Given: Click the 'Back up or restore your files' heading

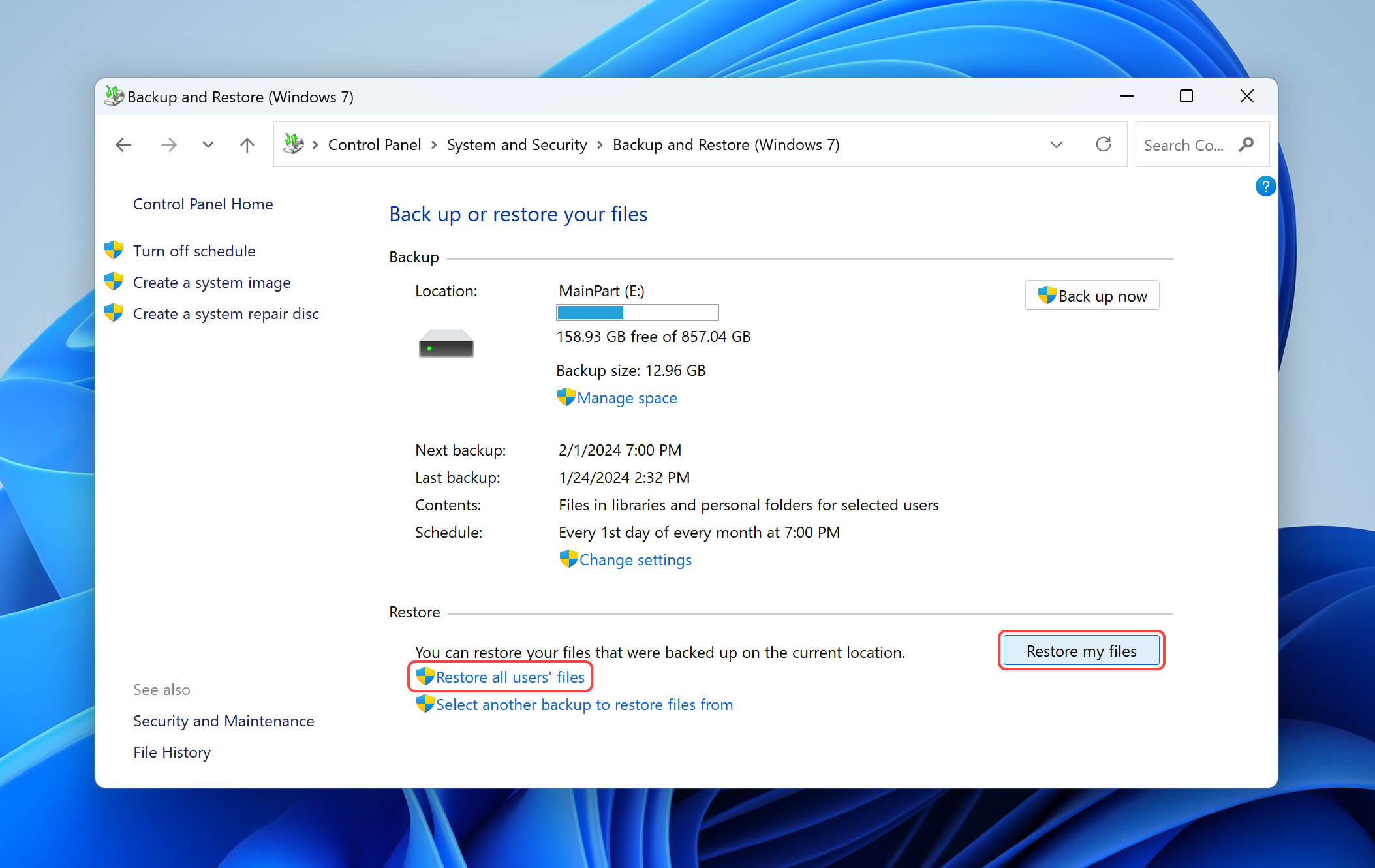Looking at the screenshot, I should pyautogui.click(x=518, y=214).
